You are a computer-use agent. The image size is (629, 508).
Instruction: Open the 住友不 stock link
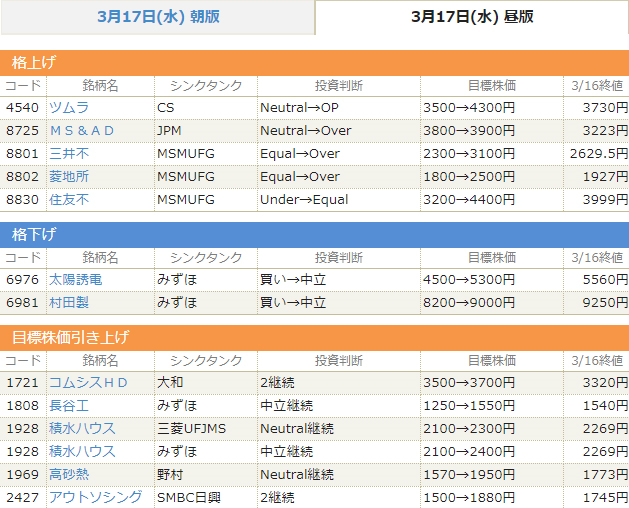(69, 199)
